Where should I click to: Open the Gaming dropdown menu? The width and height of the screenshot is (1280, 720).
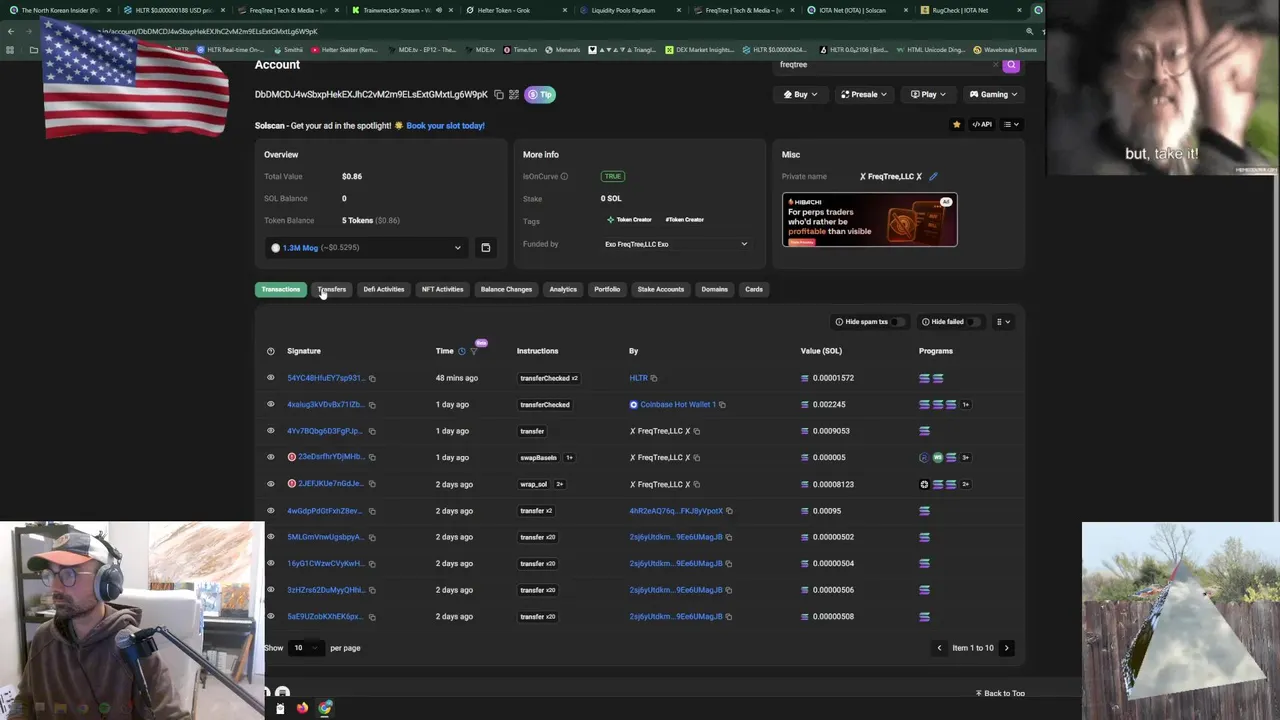[993, 94]
